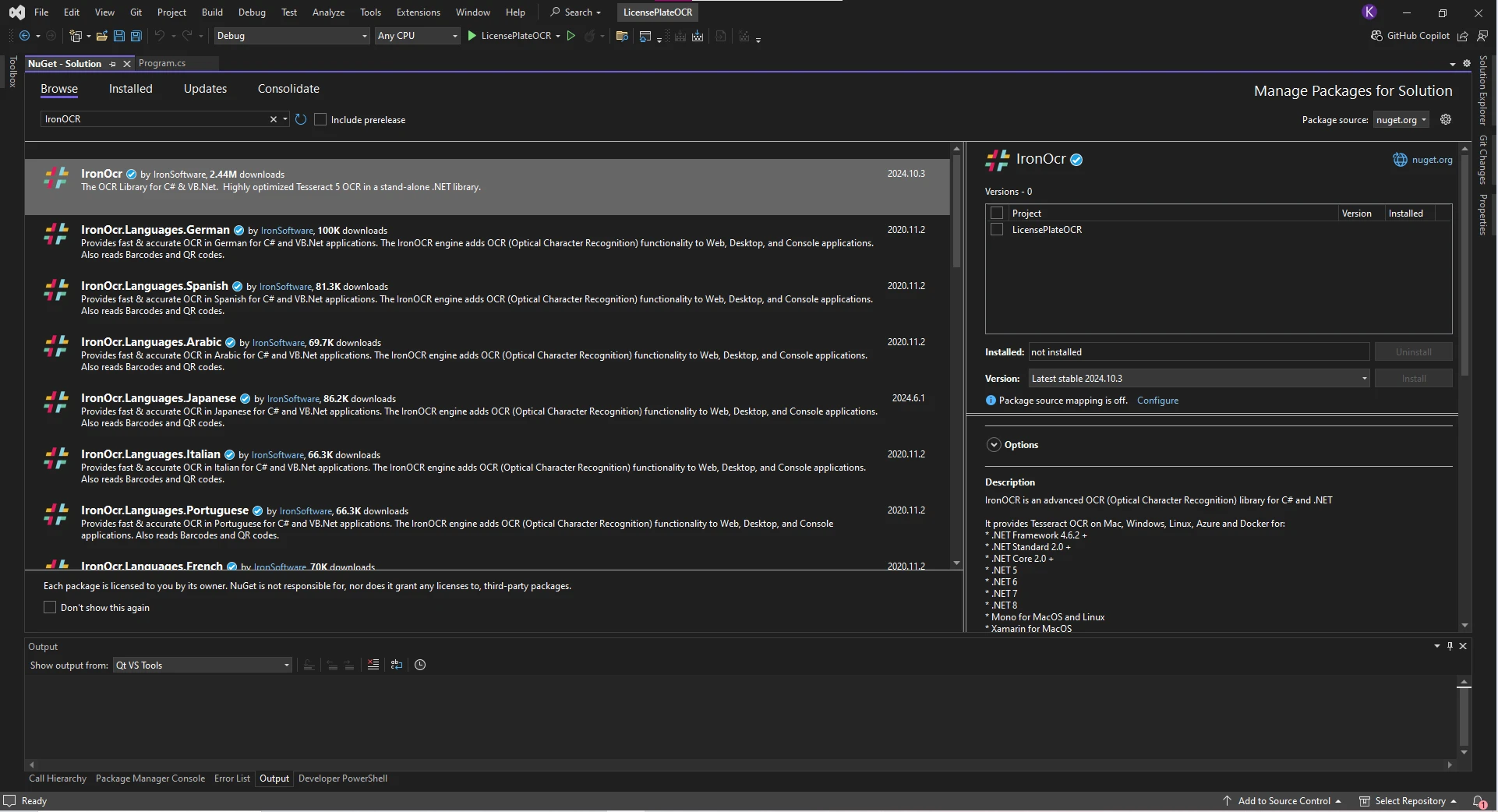Screen dimensions: 1498x812
Task: Expand the Options section
Action: click(x=994, y=445)
